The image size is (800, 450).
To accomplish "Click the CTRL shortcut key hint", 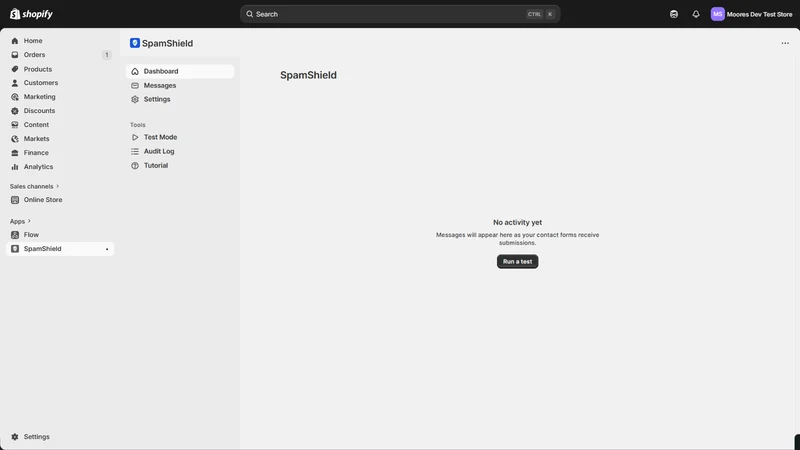I will click(534, 14).
